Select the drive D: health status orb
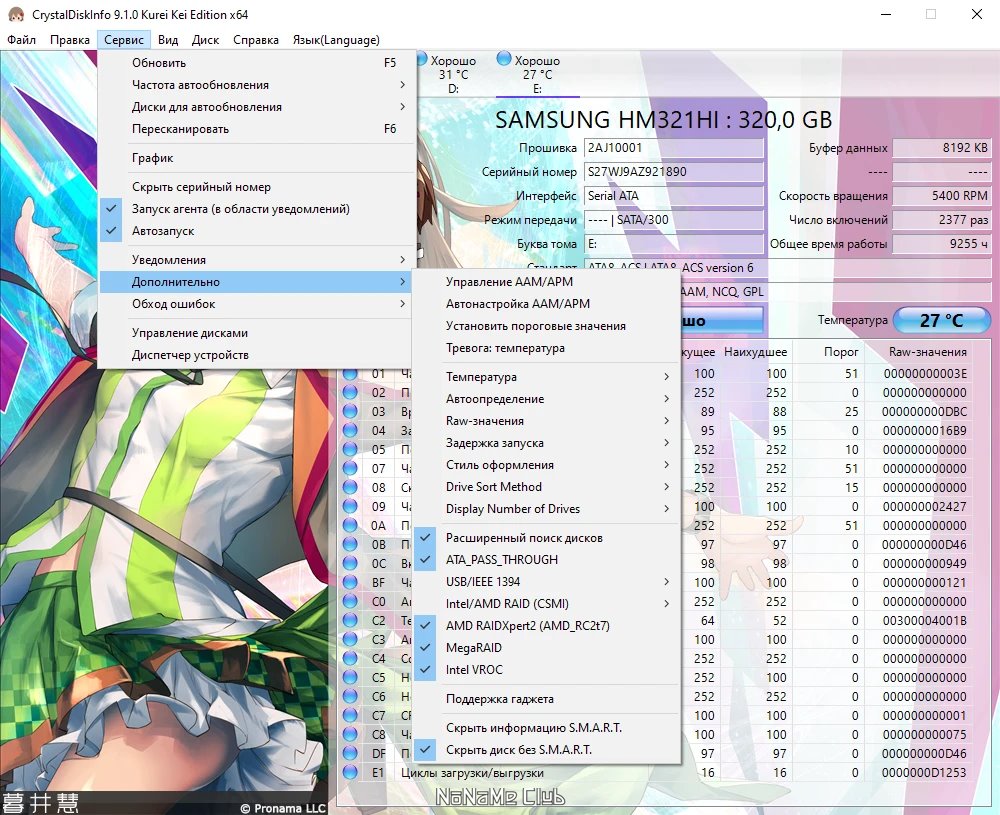This screenshot has height=815, width=1000. tap(421, 59)
